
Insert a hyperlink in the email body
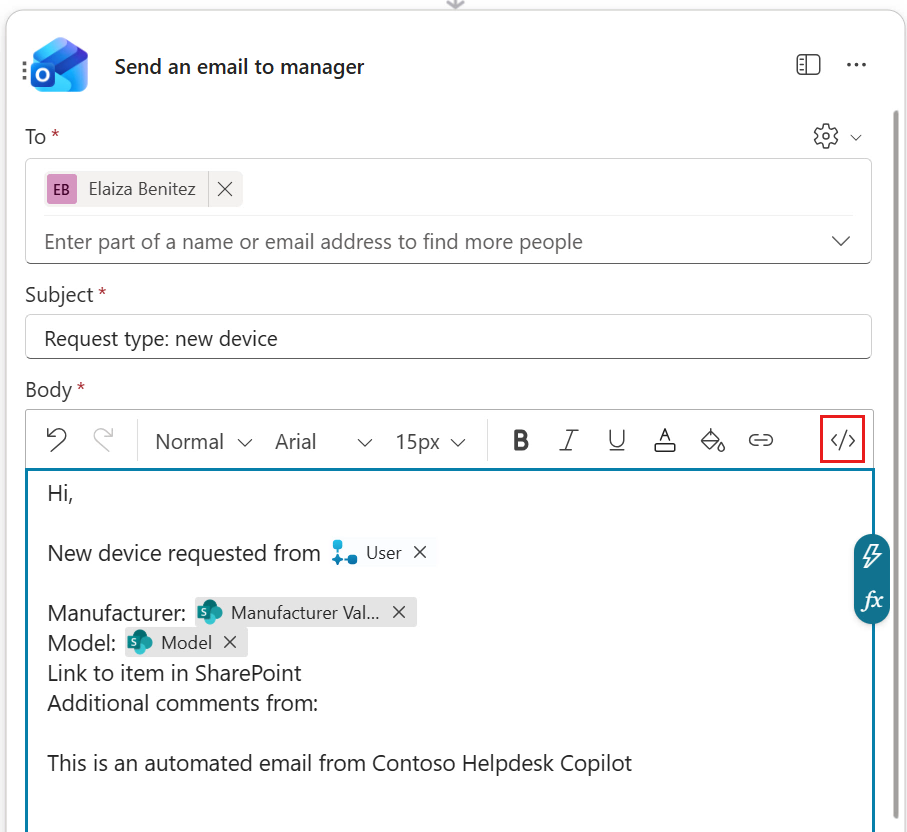click(761, 440)
